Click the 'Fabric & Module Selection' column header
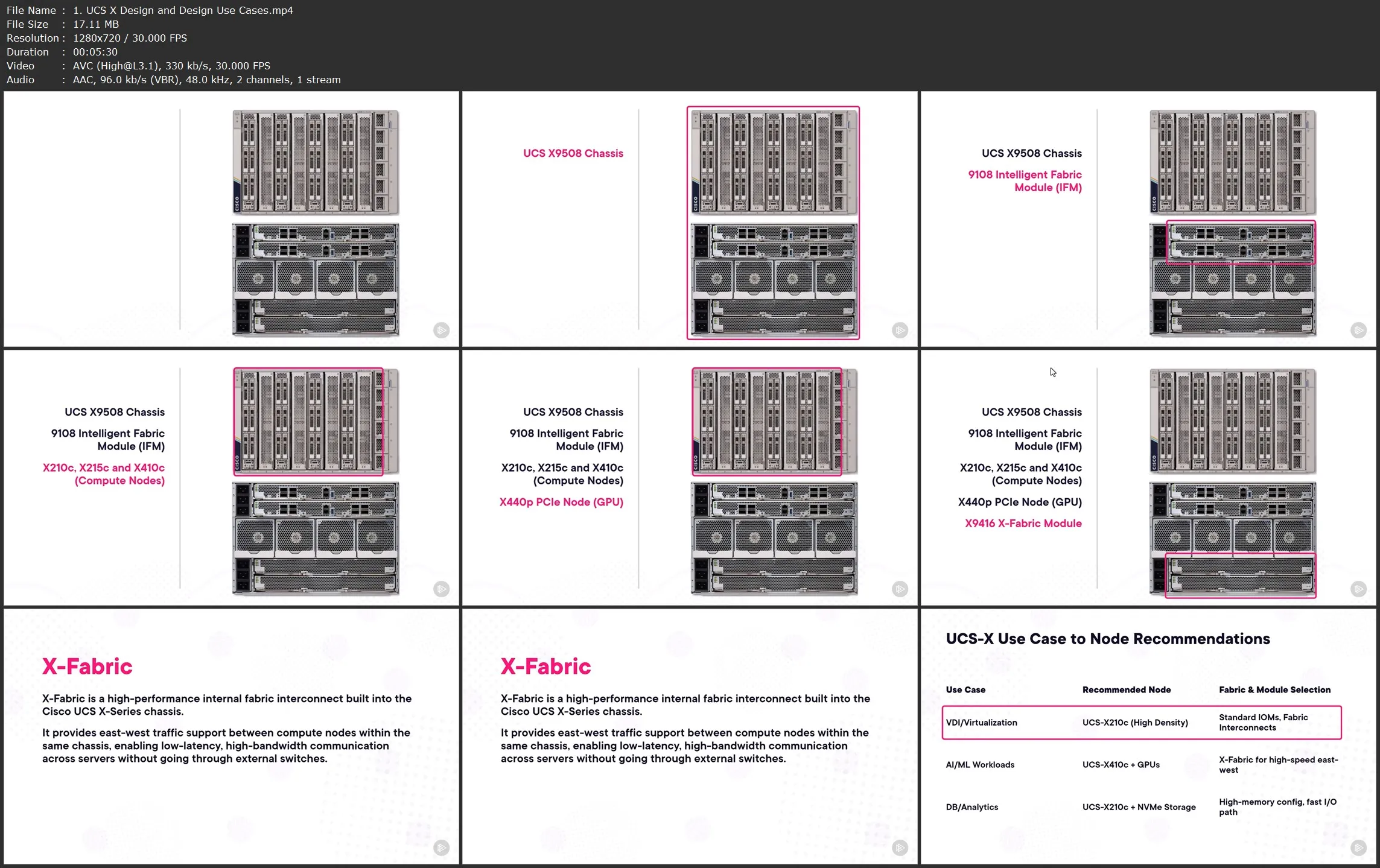Viewport: 1380px width, 868px height. click(x=1274, y=689)
